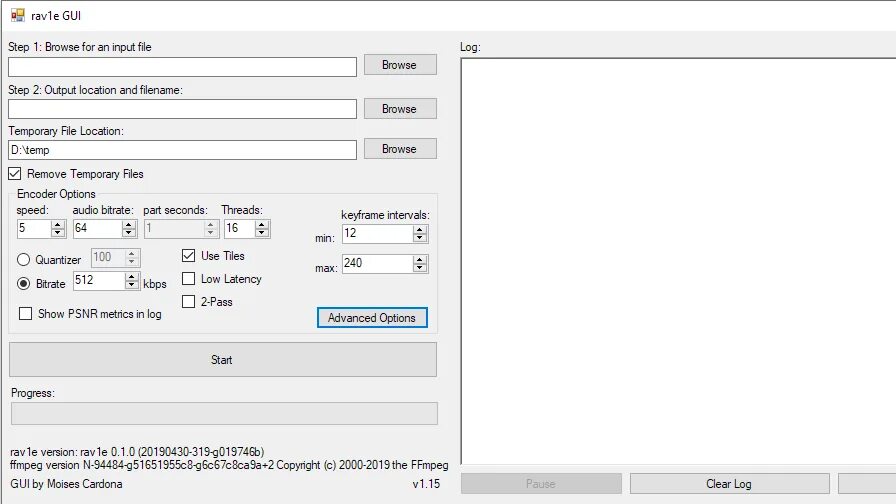This screenshot has height=504, width=896.
Task: Click the 'GUI by Moises Cardona' text
Action: [66, 484]
